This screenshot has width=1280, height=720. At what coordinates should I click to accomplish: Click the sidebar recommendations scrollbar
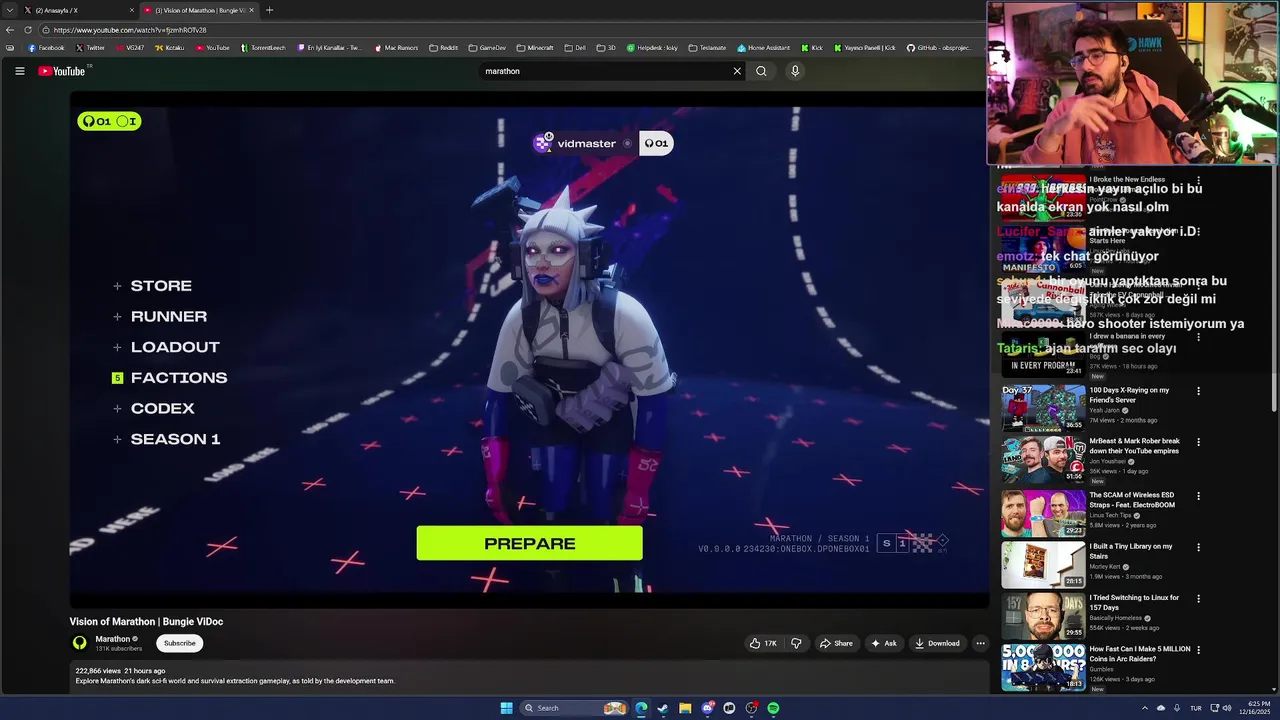click(1274, 290)
